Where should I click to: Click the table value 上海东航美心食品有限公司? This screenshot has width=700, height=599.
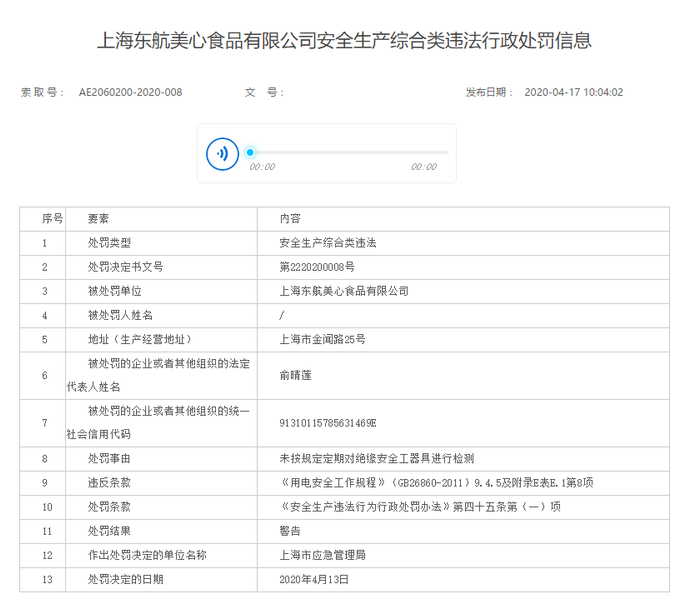[x=344, y=291]
